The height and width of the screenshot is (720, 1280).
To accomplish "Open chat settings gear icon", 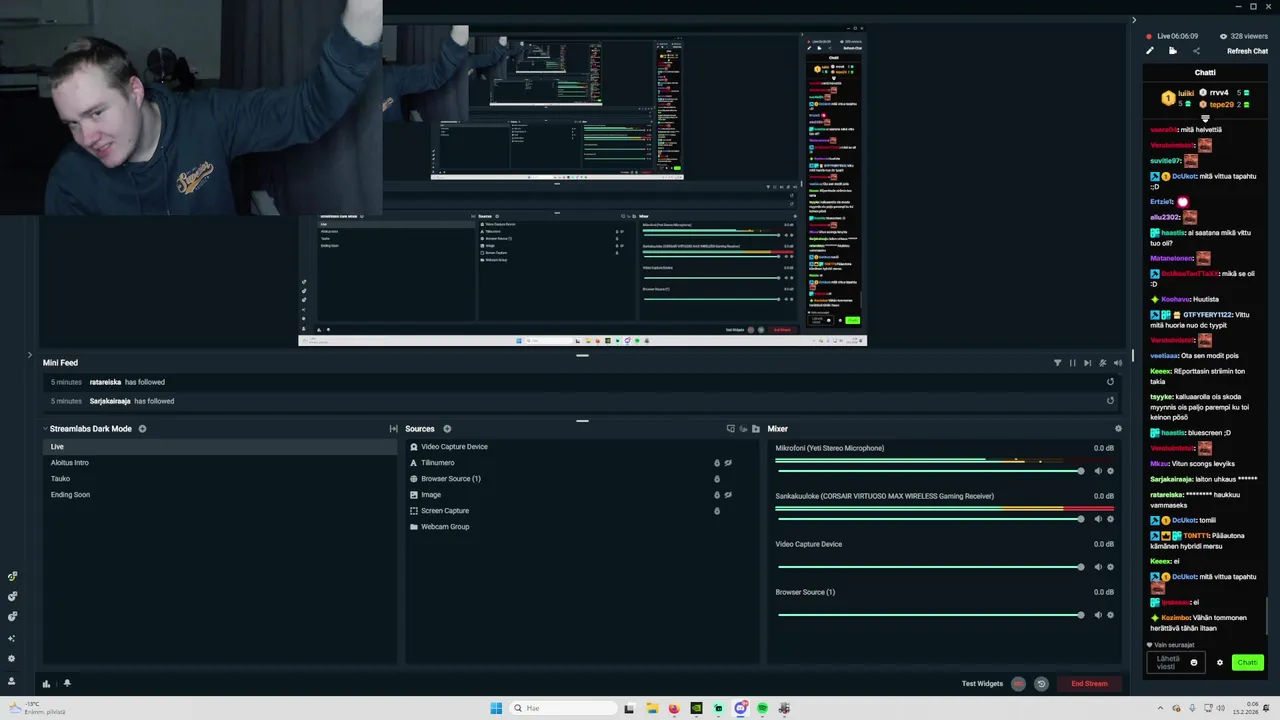I will 1219,663.
